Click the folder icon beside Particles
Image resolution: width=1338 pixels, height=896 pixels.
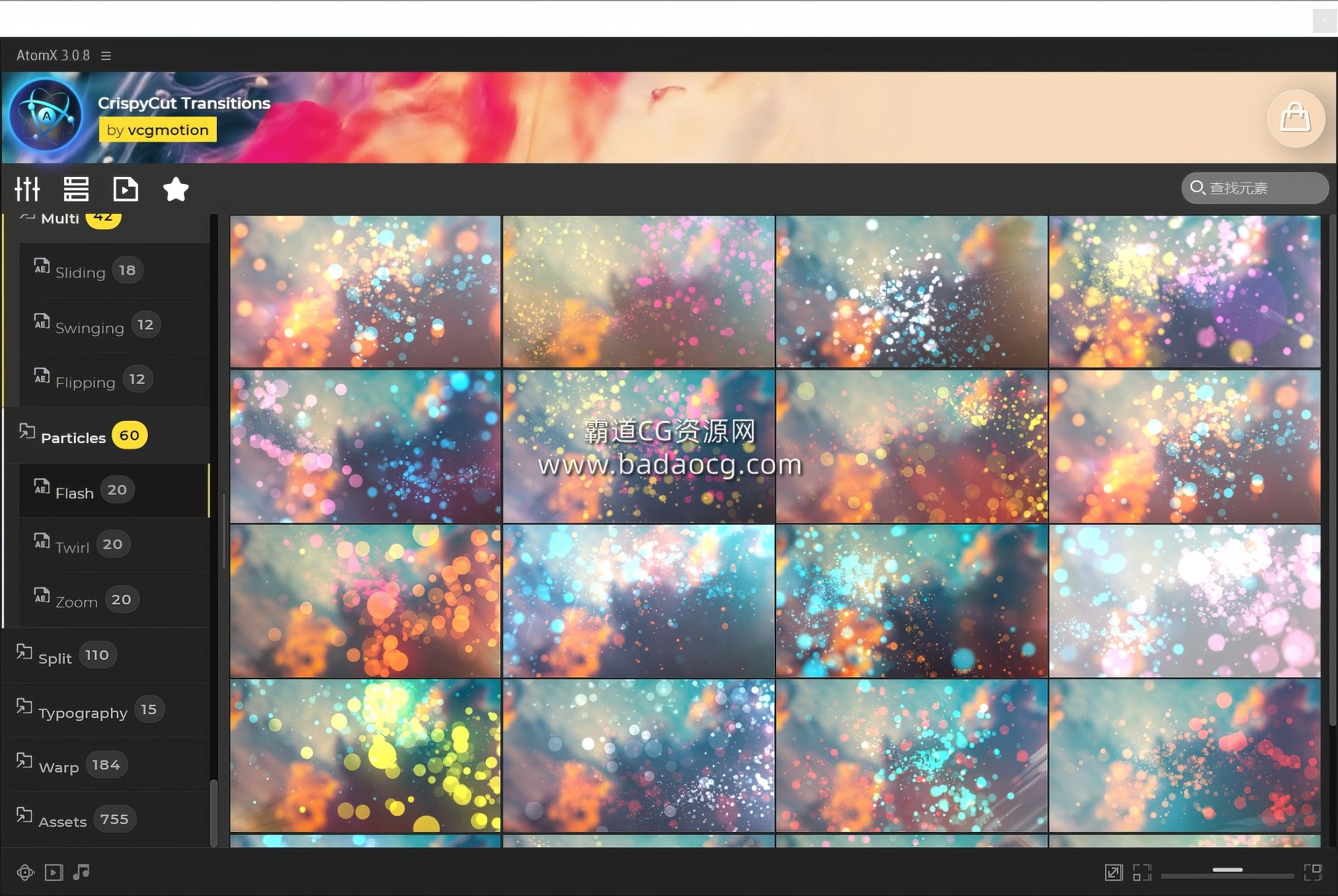point(27,431)
